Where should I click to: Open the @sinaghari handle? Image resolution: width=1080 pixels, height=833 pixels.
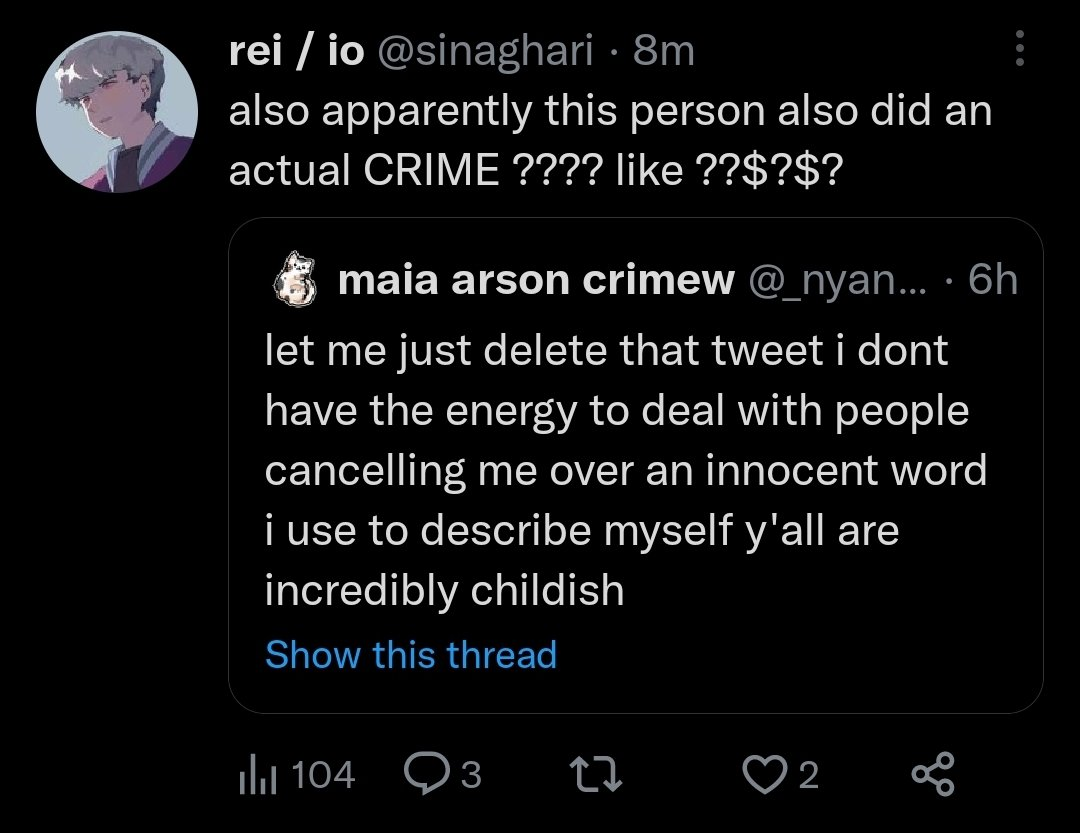(484, 50)
